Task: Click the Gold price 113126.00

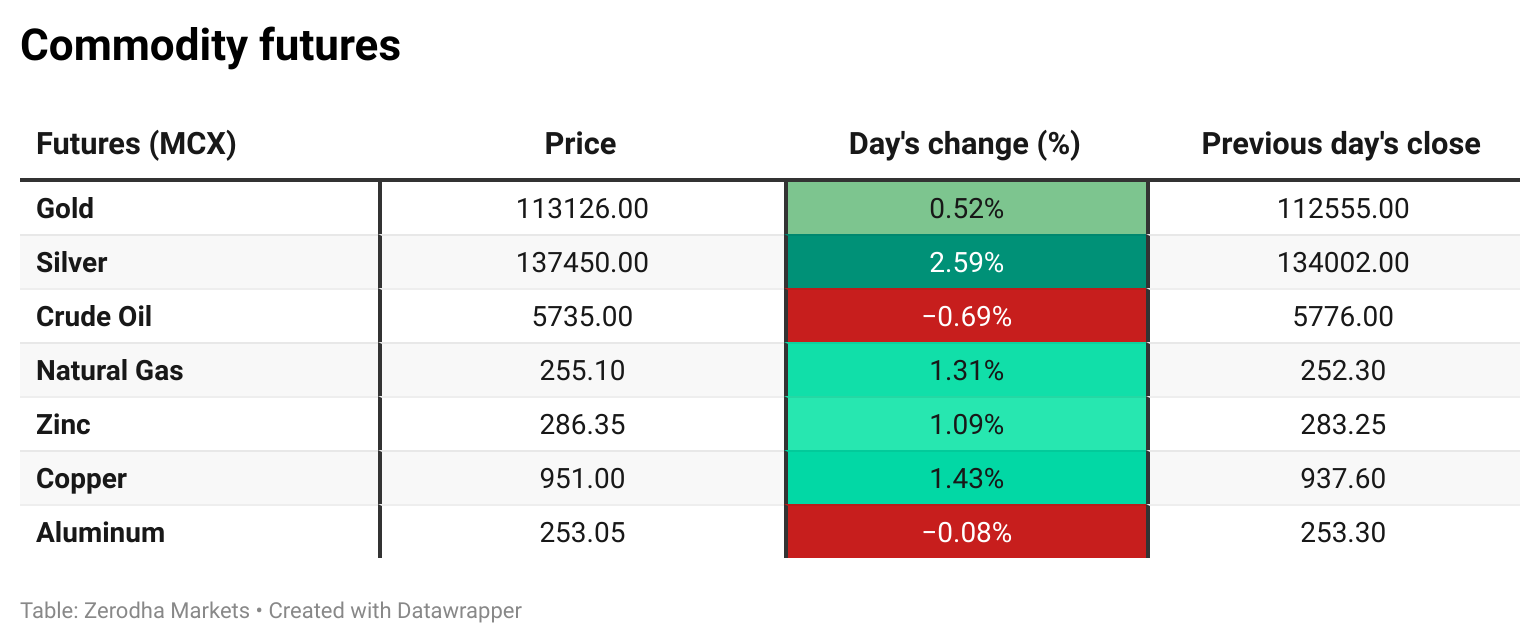Action: 582,209
